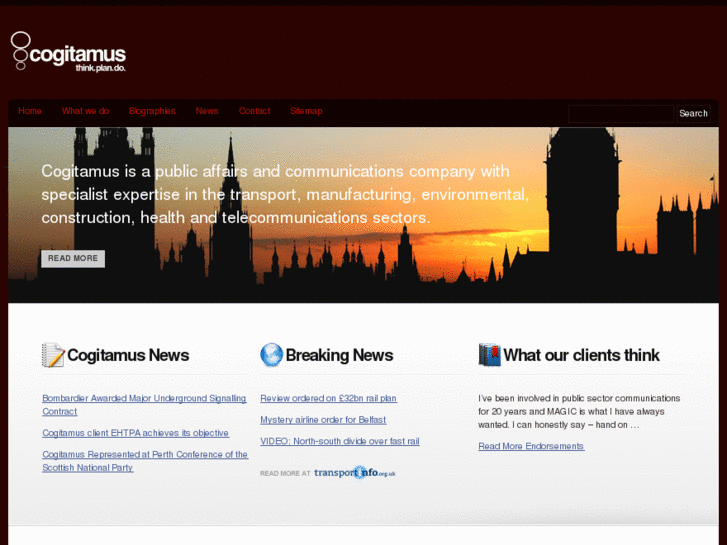
Task: Go to the Home menu item
Action: (30, 111)
